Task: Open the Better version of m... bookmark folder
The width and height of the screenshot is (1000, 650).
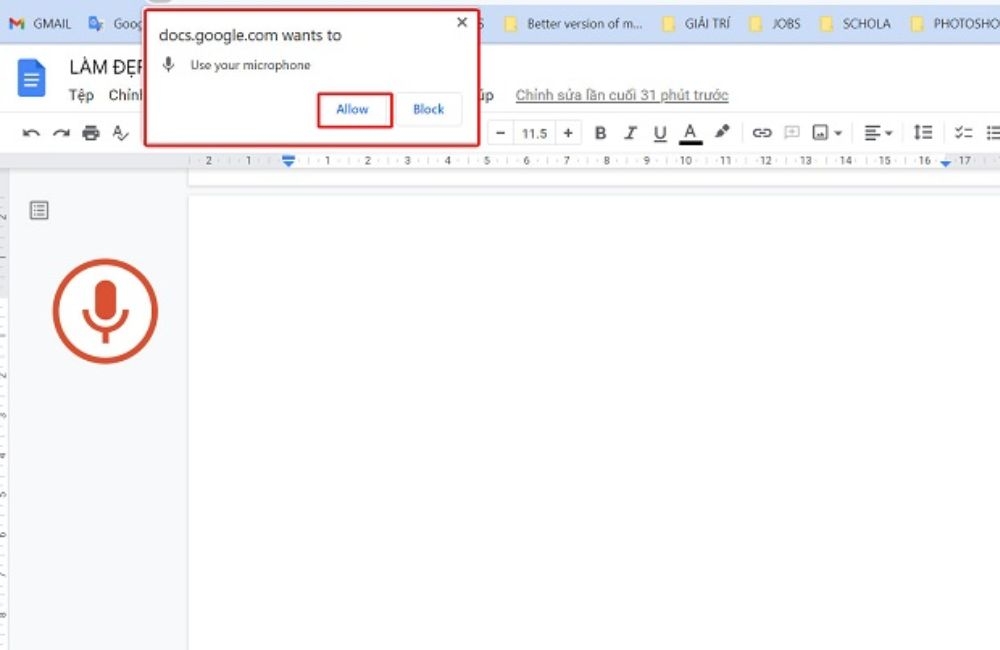Action: point(573,24)
